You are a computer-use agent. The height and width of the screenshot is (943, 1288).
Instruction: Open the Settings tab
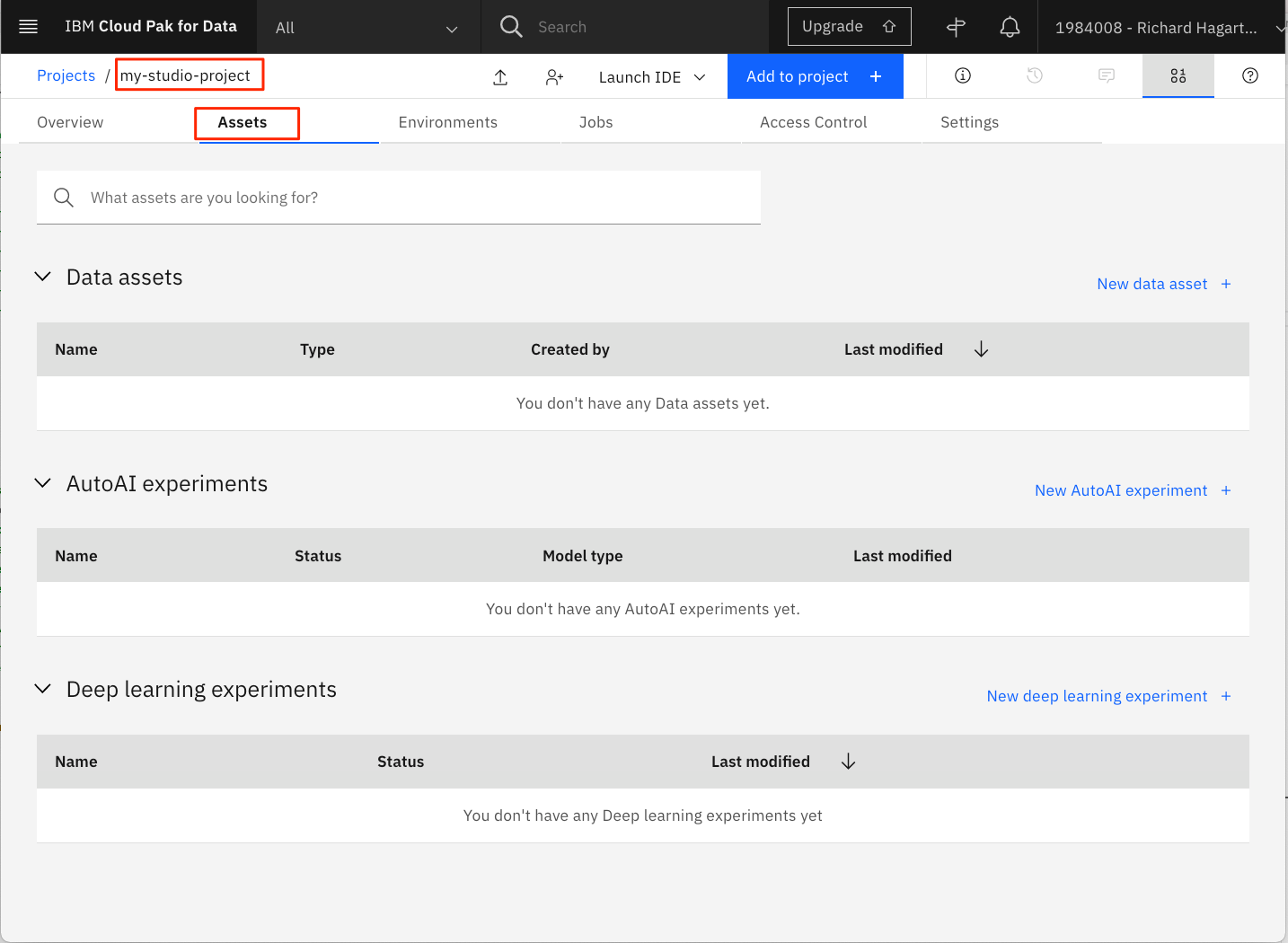click(x=969, y=122)
